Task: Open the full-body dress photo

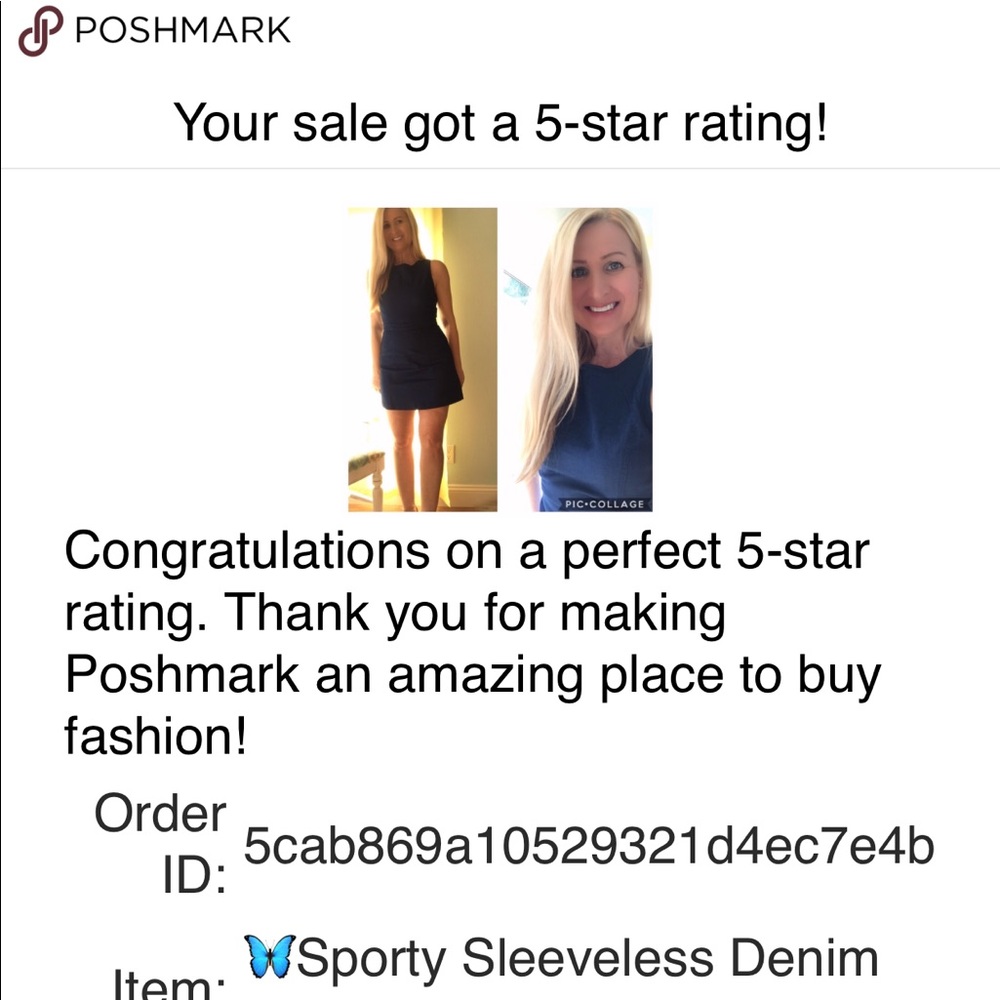Action: click(422, 359)
